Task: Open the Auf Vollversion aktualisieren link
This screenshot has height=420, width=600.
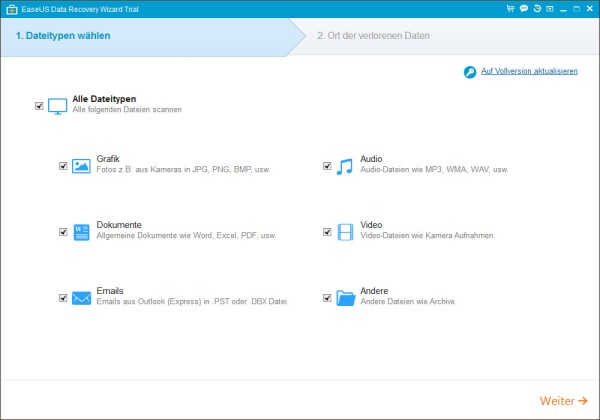Action: 529,71
